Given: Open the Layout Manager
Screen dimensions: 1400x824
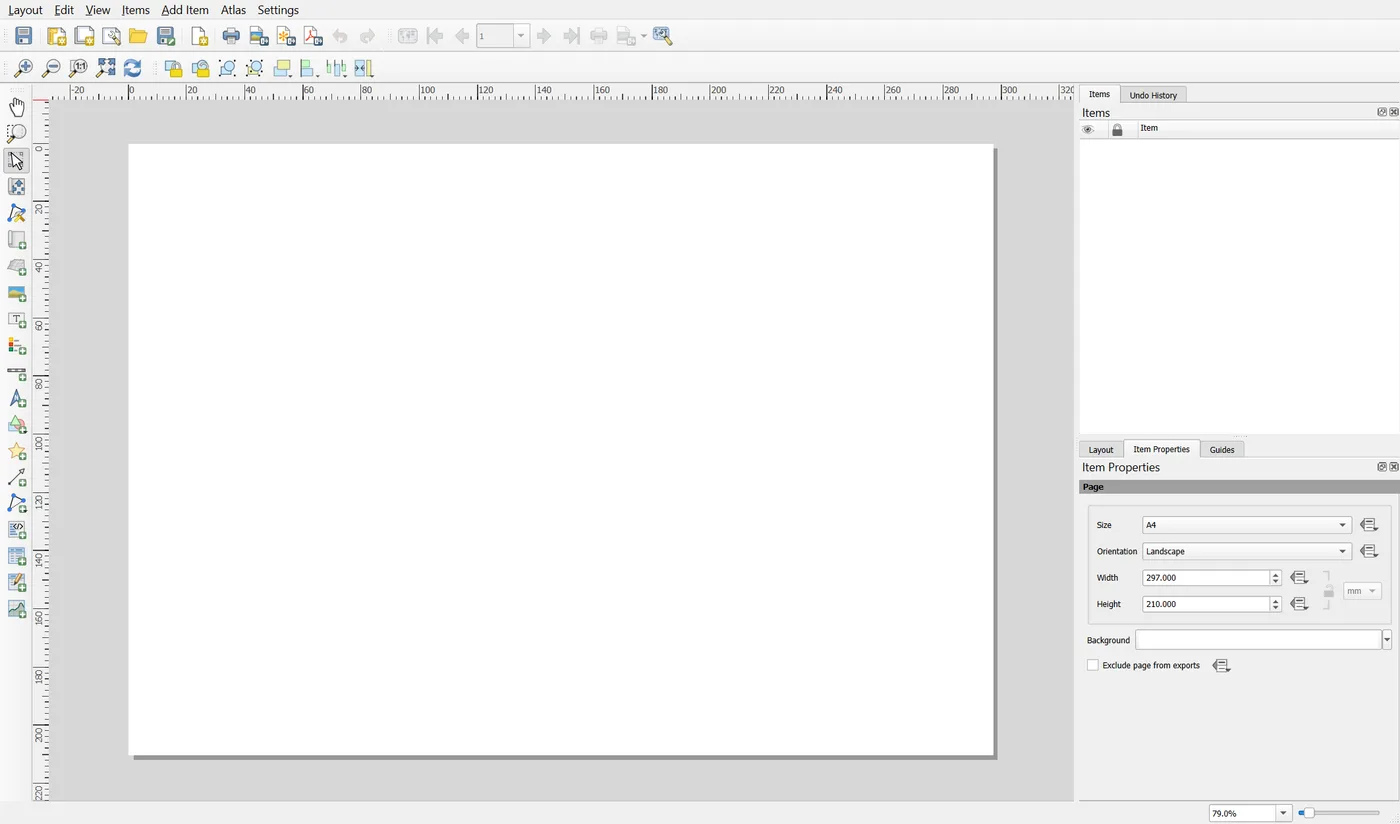Looking at the screenshot, I should [x=111, y=37].
